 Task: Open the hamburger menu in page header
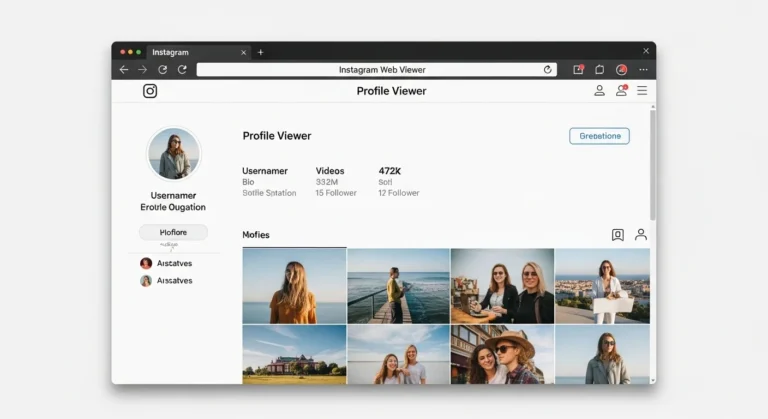[642, 91]
